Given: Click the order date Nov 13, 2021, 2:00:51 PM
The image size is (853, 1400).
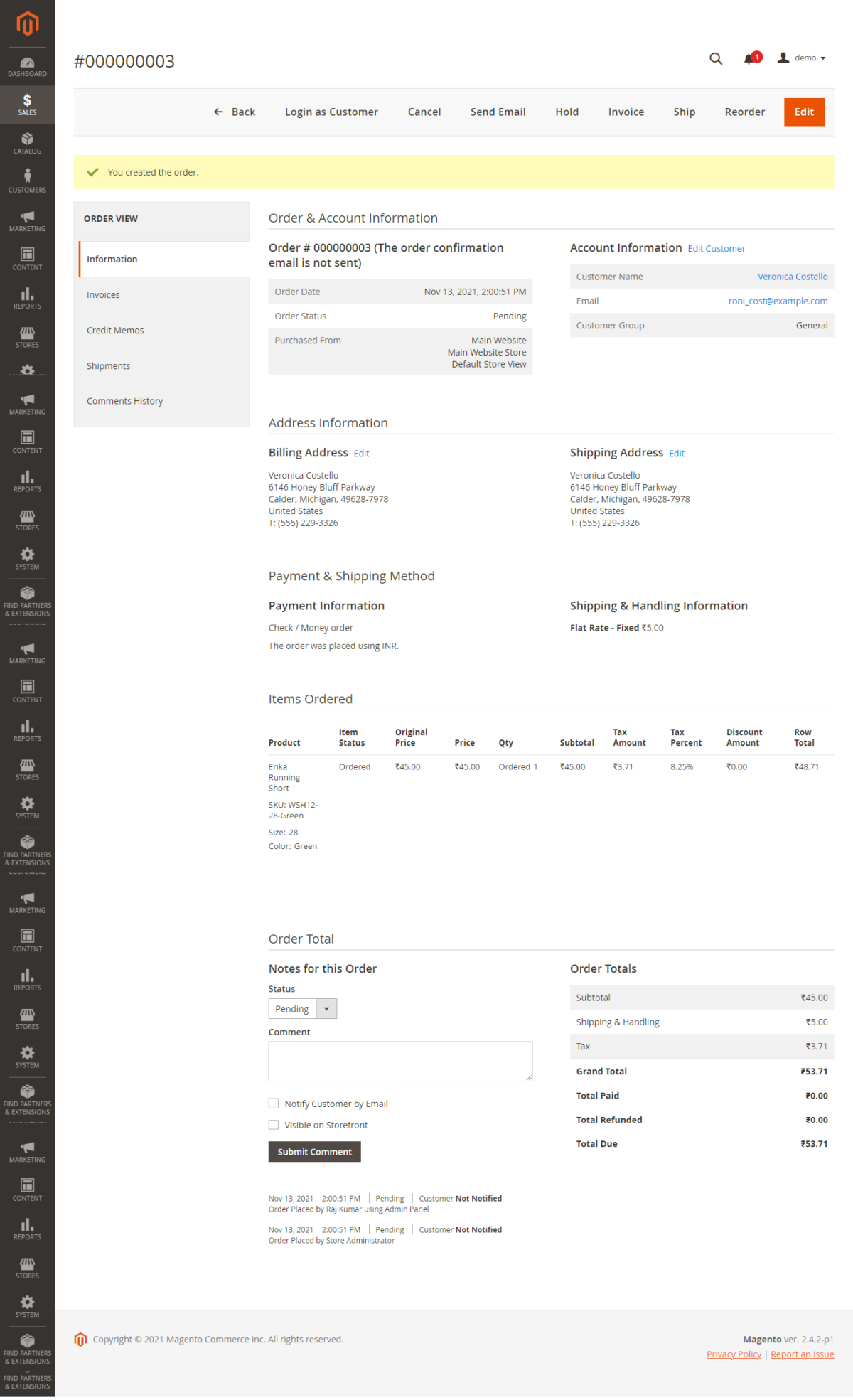Looking at the screenshot, I should 475,292.
